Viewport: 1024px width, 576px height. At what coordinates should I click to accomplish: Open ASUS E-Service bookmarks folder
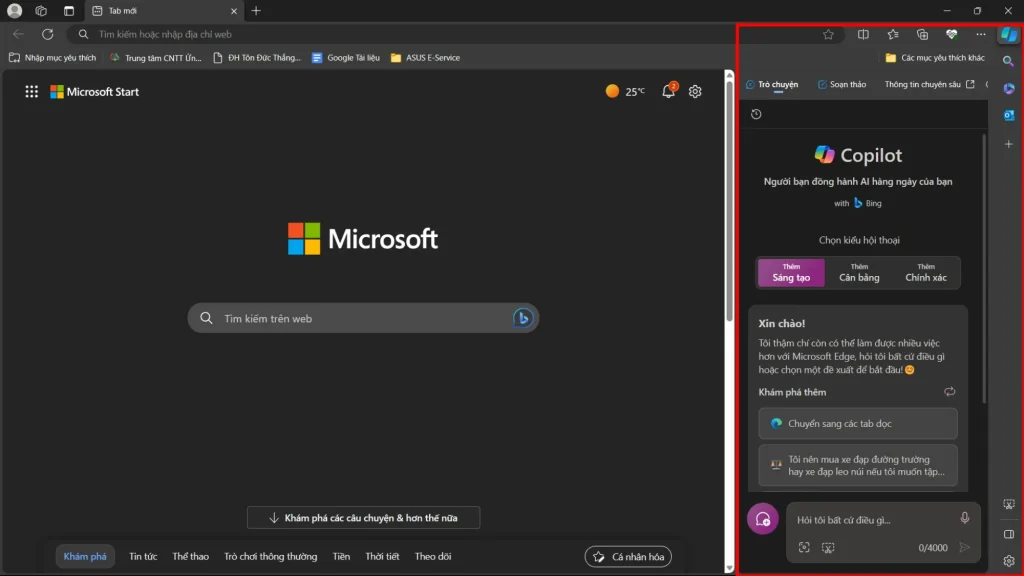pyautogui.click(x=425, y=57)
